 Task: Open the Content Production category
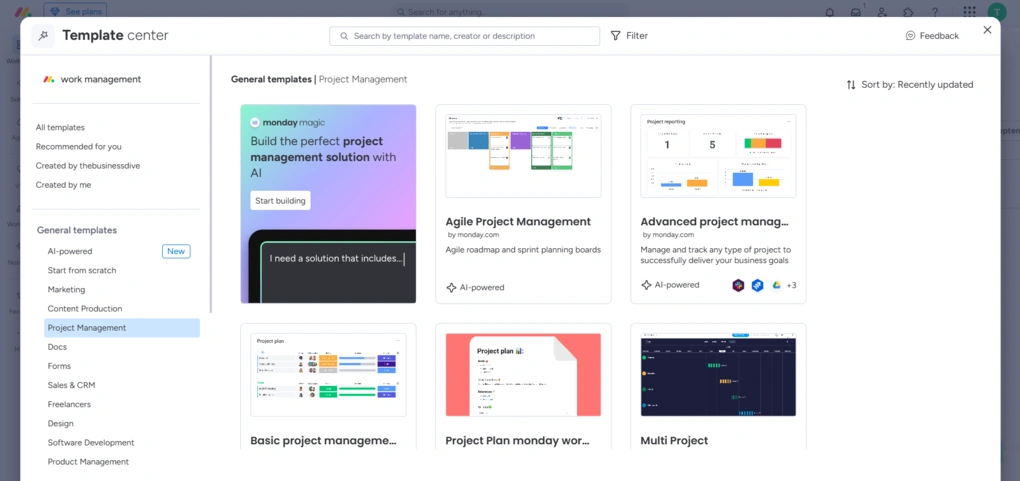(x=85, y=309)
